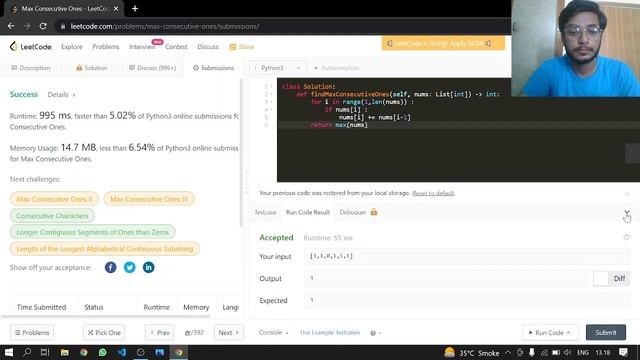Open Longer Contiguous Segments of Ones challenge

(93, 232)
